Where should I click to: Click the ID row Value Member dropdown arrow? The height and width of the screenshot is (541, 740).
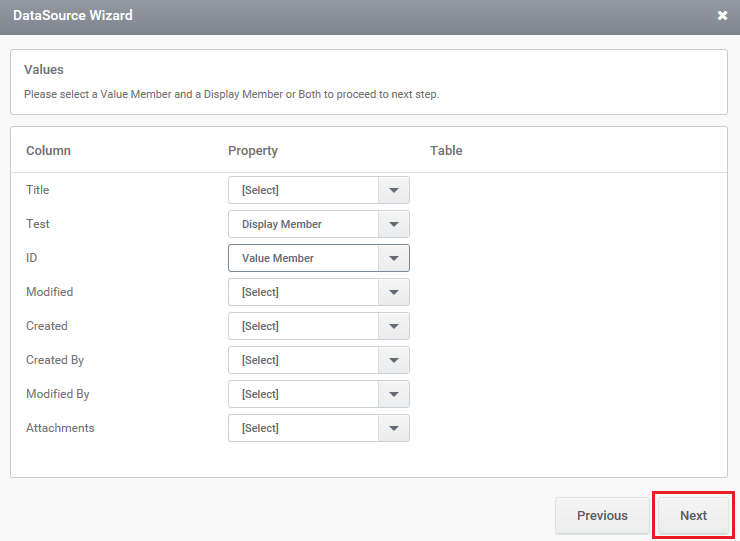(394, 258)
